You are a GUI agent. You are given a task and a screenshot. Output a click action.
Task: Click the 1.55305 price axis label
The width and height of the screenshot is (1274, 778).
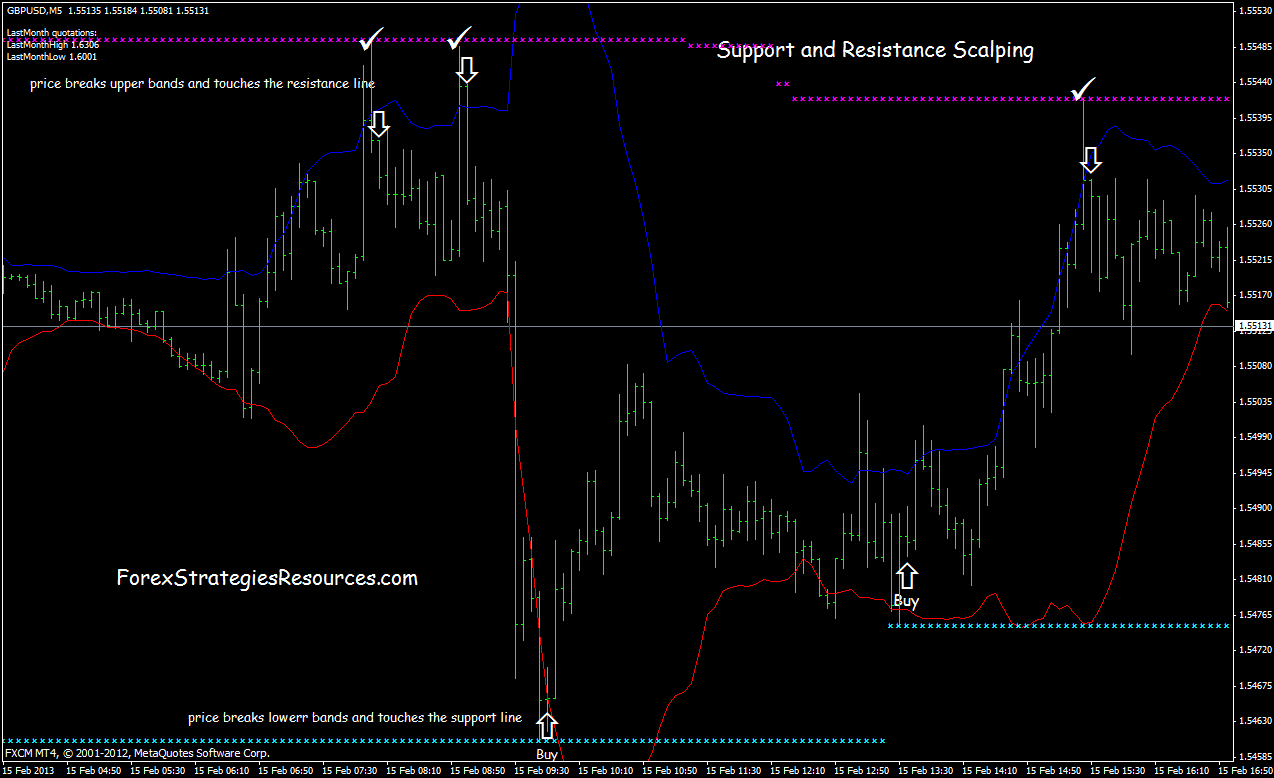pyautogui.click(x=1254, y=188)
